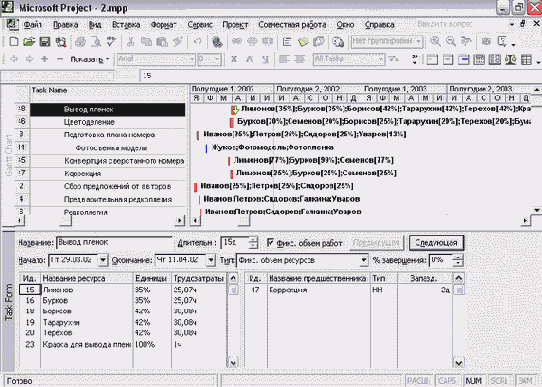Open the 'Сервис' menu
The image size is (542, 387).
tap(200, 25)
